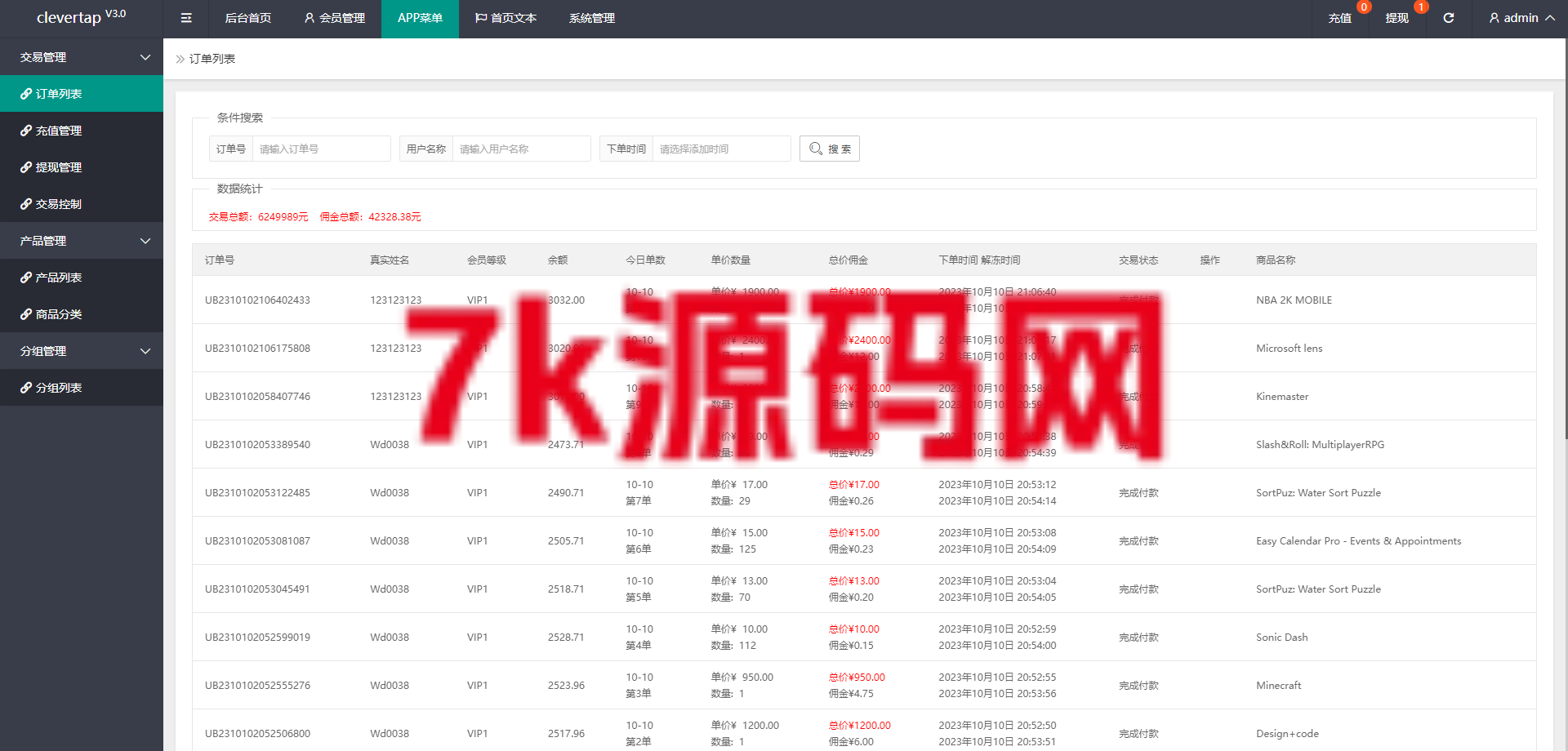Viewport: 1568px width, 751px height.
Task: Click the breadcrumb double-arrow icon
Action: [x=180, y=59]
